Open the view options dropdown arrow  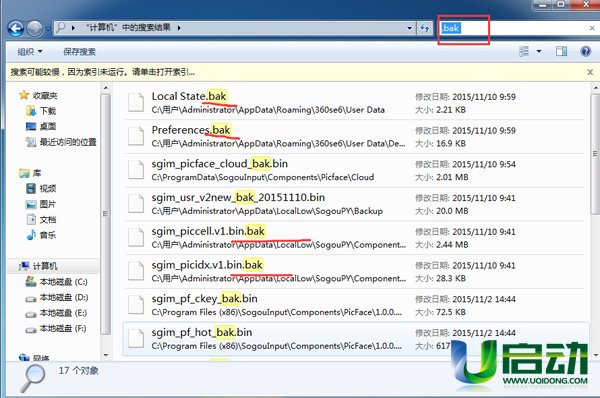[x=539, y=51]
